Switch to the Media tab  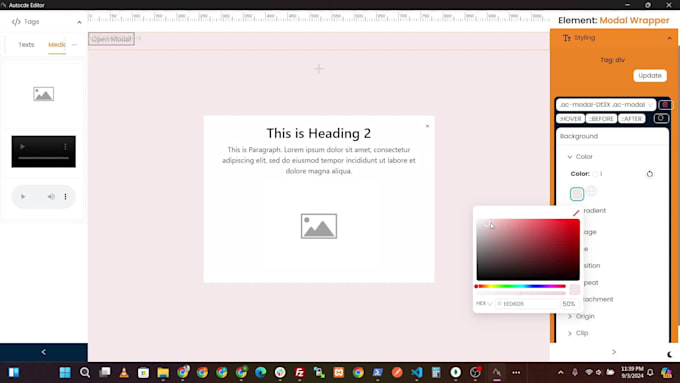pos(57,44)
